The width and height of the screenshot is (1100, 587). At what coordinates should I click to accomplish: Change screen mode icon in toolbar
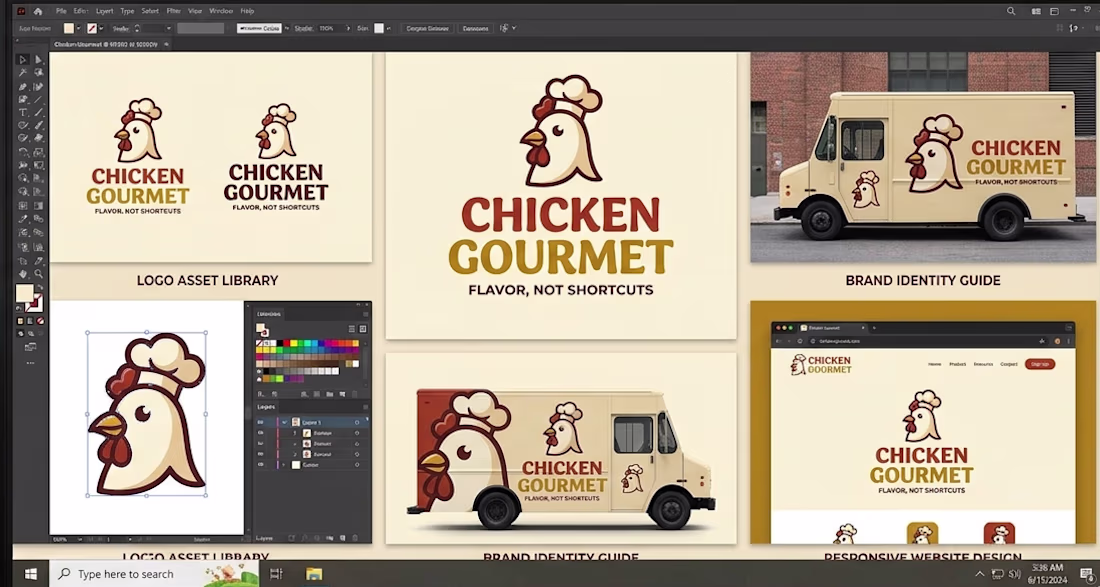(x=30, y=346)
